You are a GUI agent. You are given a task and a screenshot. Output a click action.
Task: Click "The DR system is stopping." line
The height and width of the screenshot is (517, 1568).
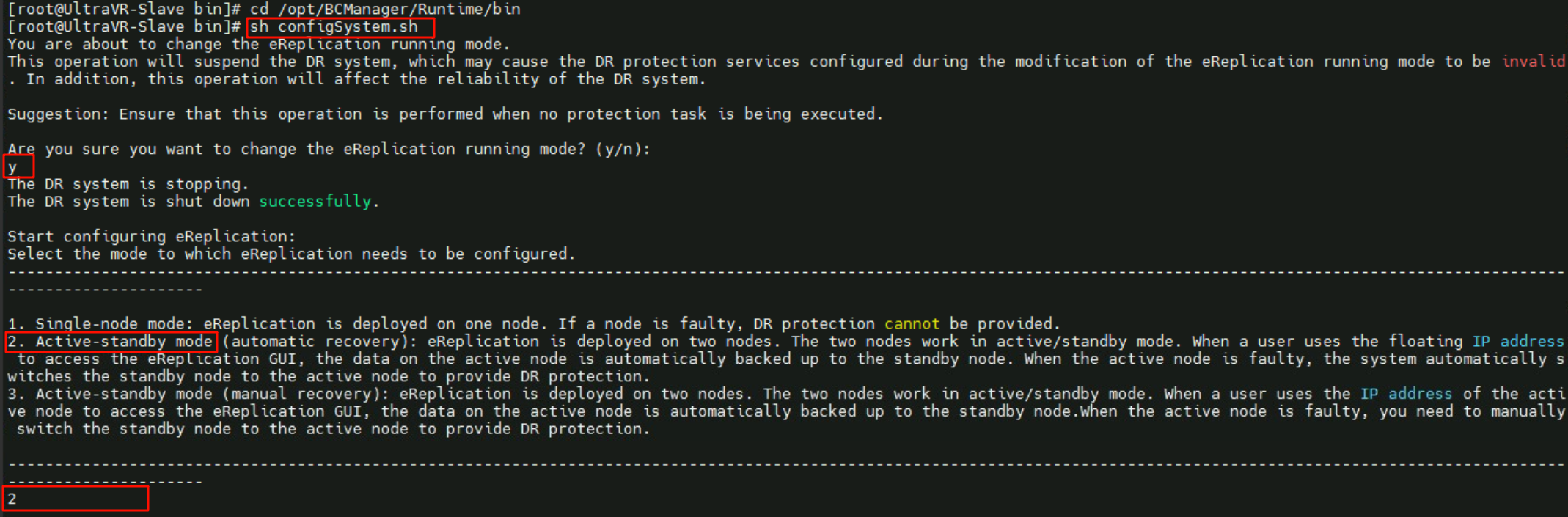tap(128, 184)
